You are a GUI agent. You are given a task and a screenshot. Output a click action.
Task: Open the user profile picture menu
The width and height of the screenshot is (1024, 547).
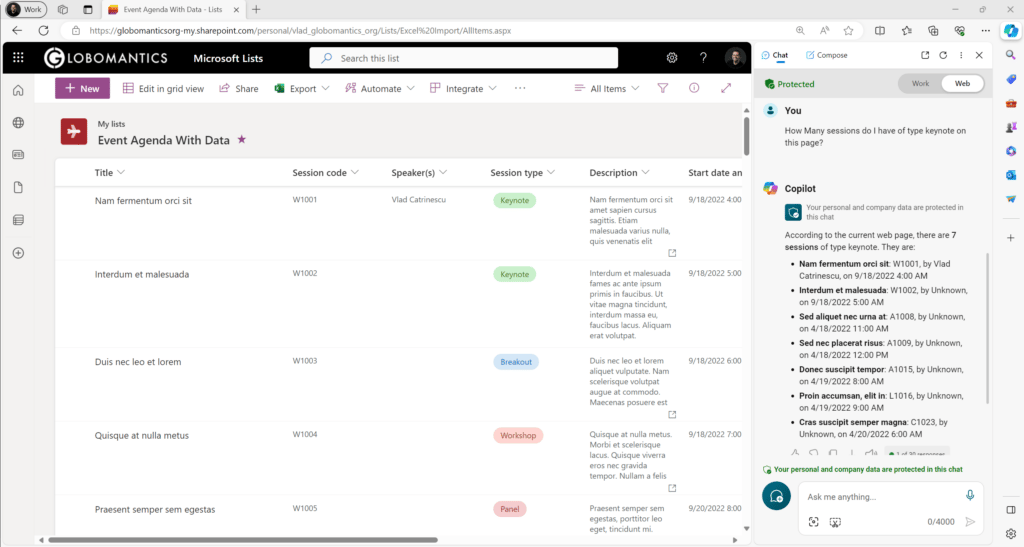click(x=735, y=57)
